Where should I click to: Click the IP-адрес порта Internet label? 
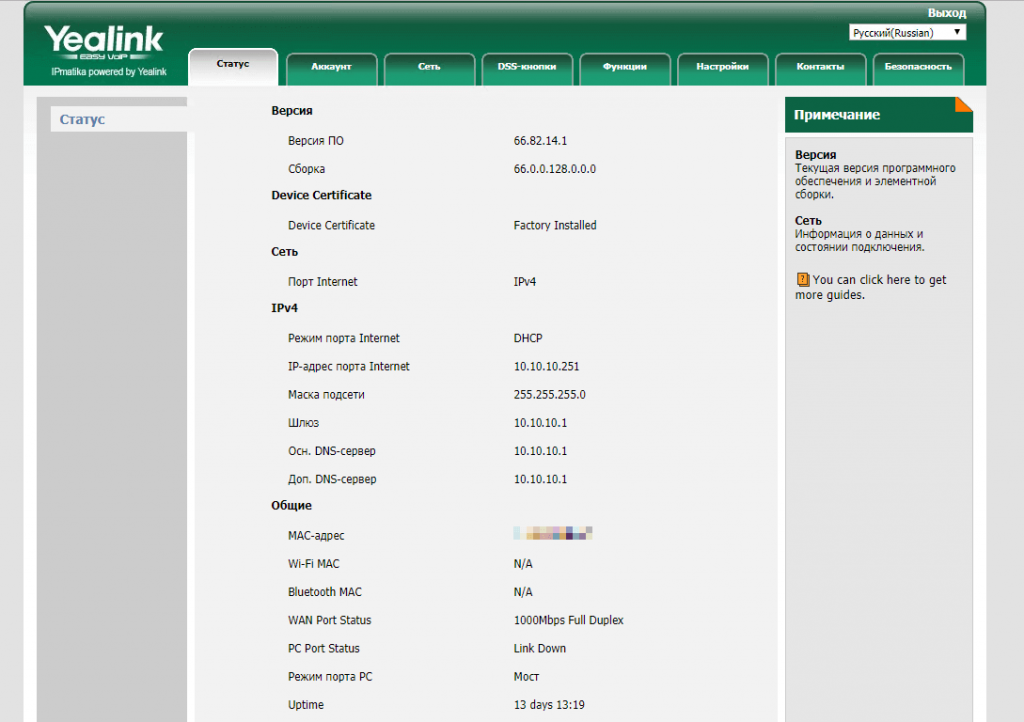pyautogui.click(x=349, y=366)
